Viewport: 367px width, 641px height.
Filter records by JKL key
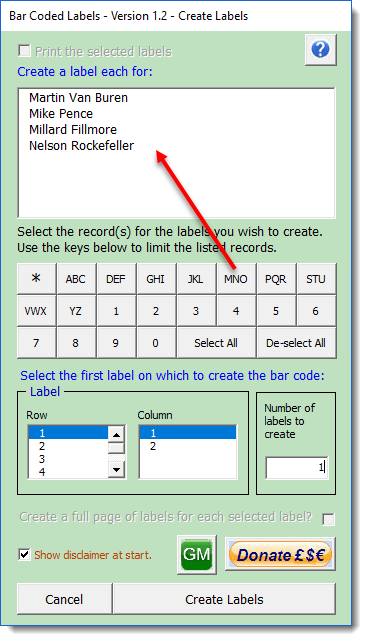(196, 279)
